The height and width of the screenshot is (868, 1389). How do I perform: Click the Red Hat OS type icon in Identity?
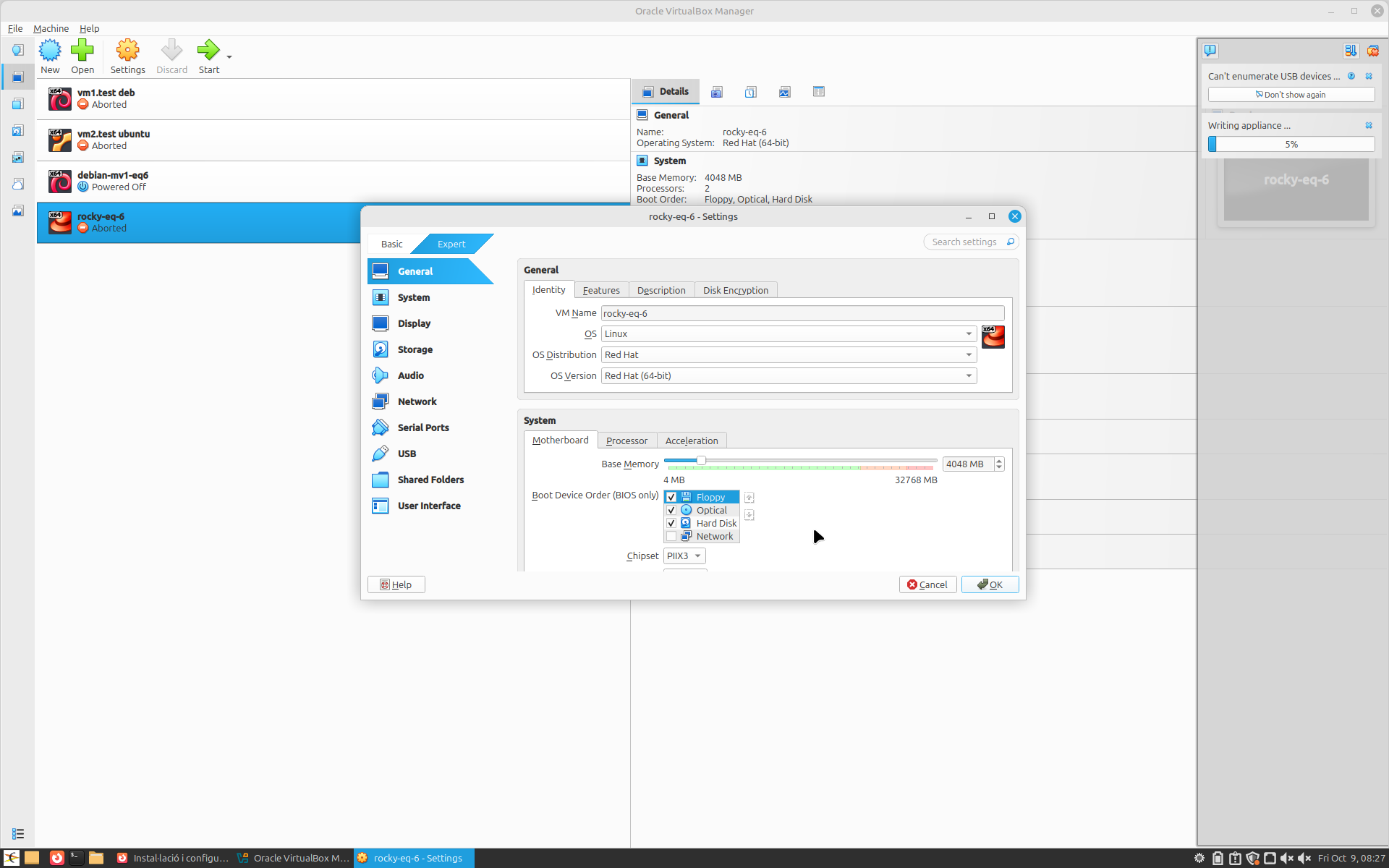(x=993, y=336)
